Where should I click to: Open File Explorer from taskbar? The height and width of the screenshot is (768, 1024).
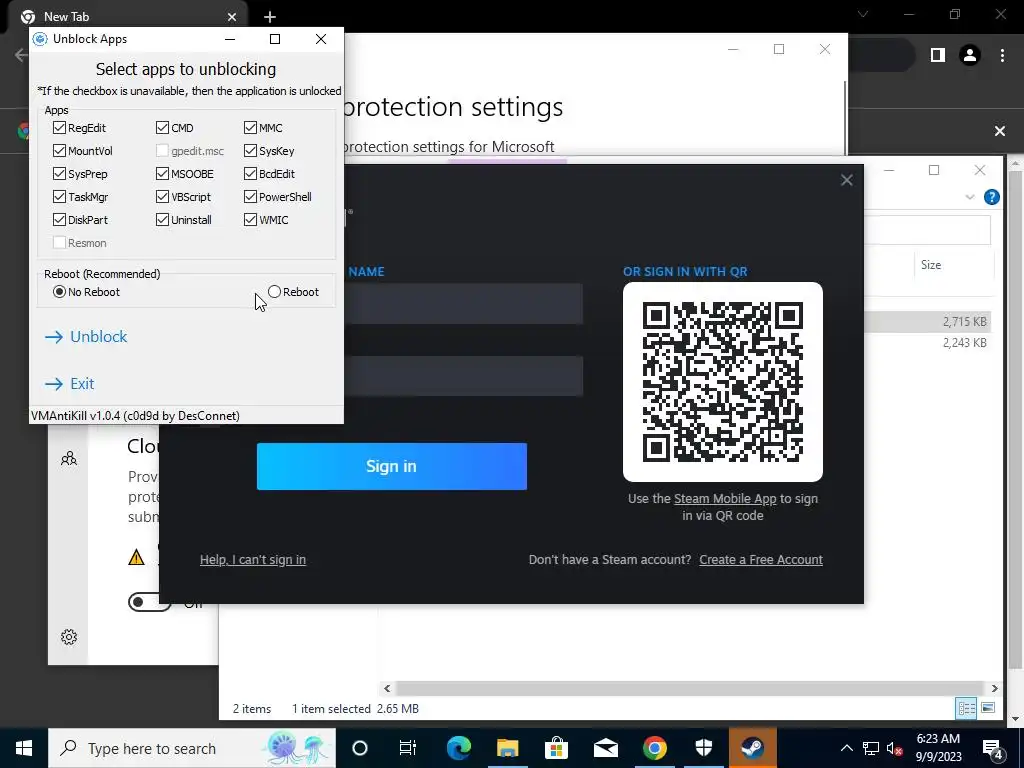507,748
